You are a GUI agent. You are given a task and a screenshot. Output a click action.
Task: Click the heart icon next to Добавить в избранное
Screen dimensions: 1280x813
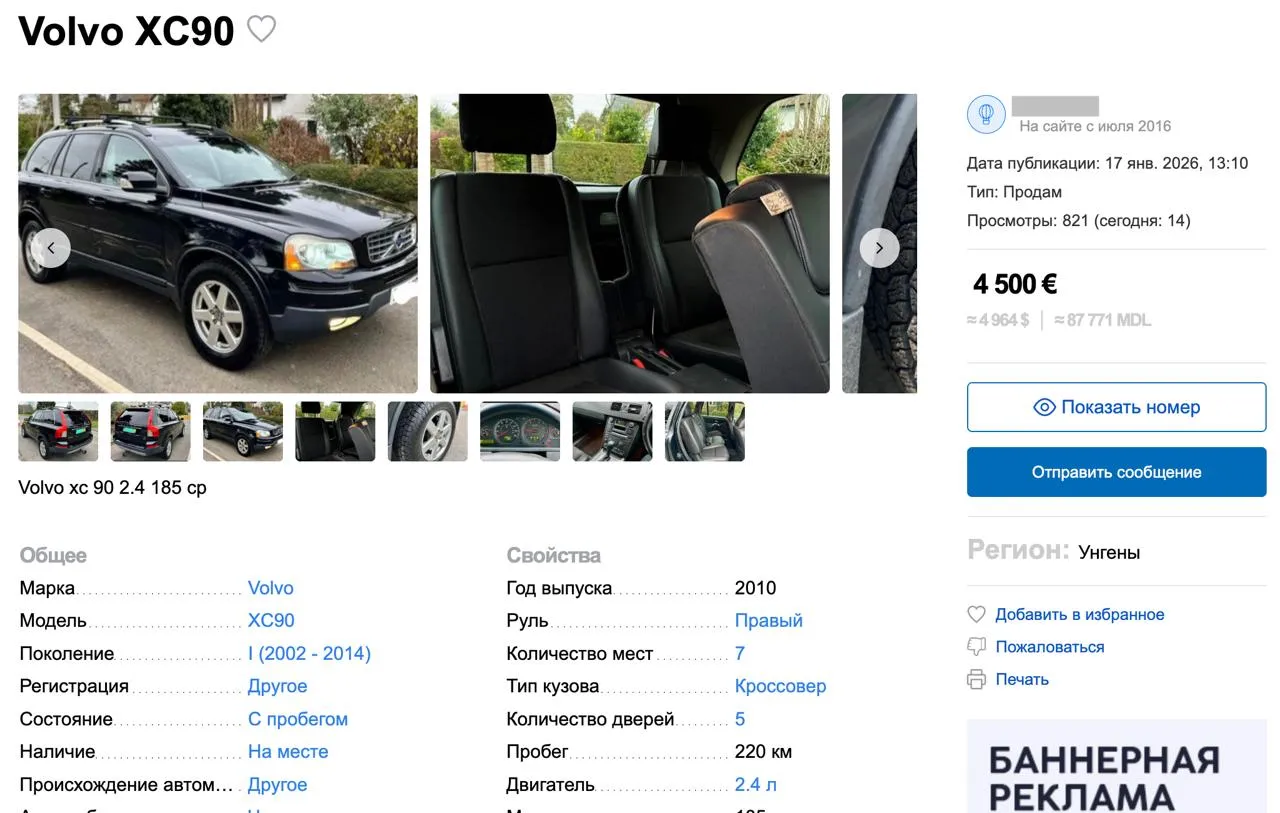[977, 615]
